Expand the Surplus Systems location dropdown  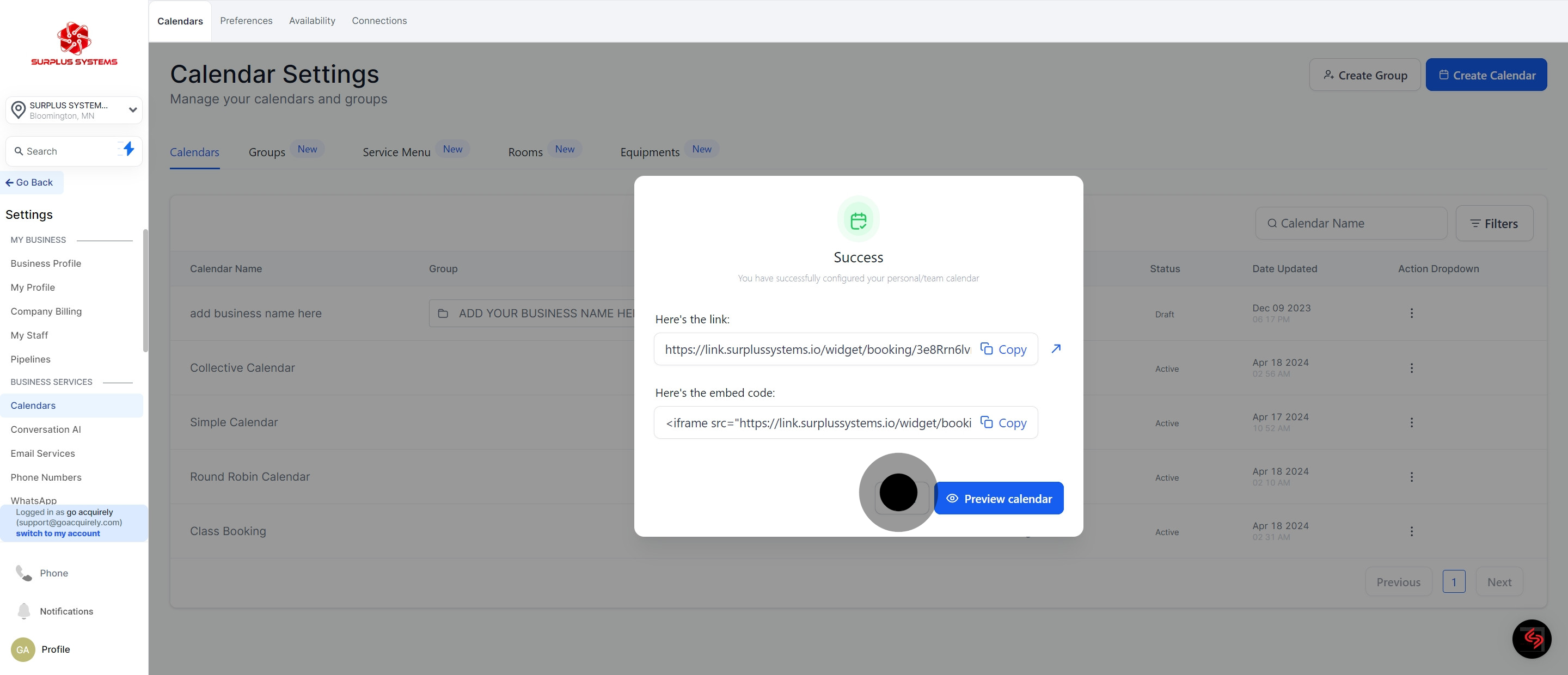pos(132,110)
